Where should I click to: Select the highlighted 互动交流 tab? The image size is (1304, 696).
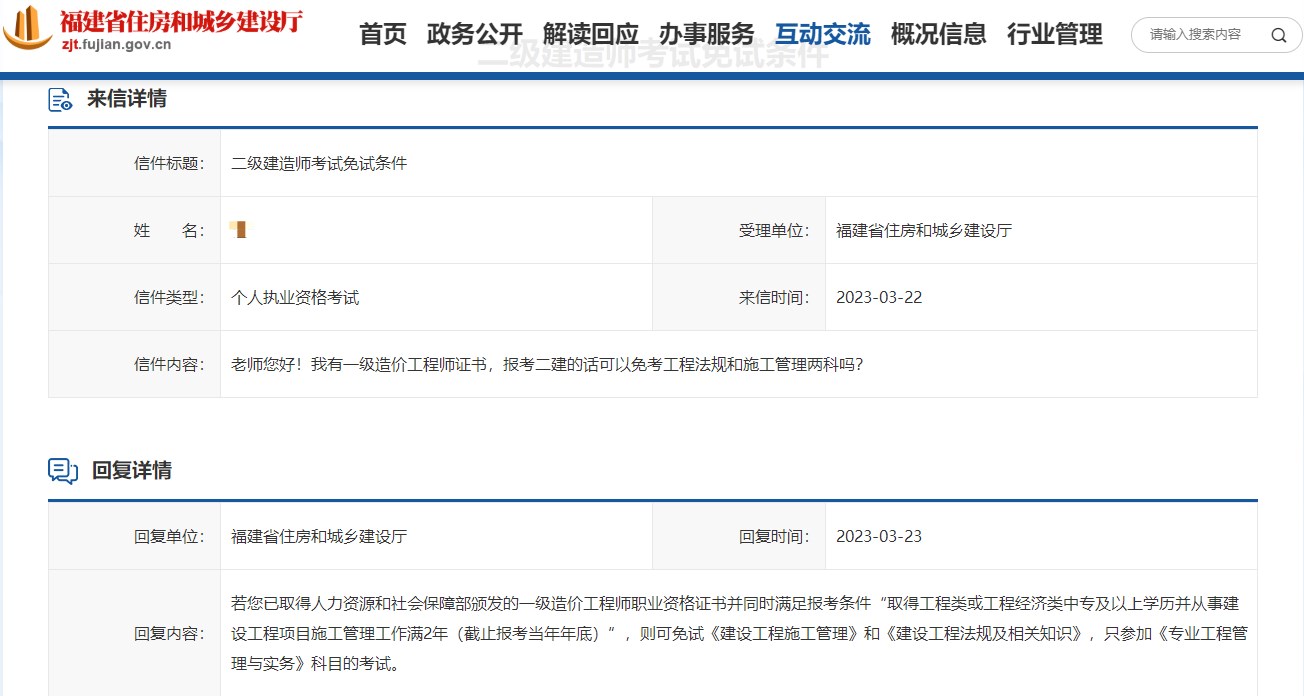pos(822,33)
